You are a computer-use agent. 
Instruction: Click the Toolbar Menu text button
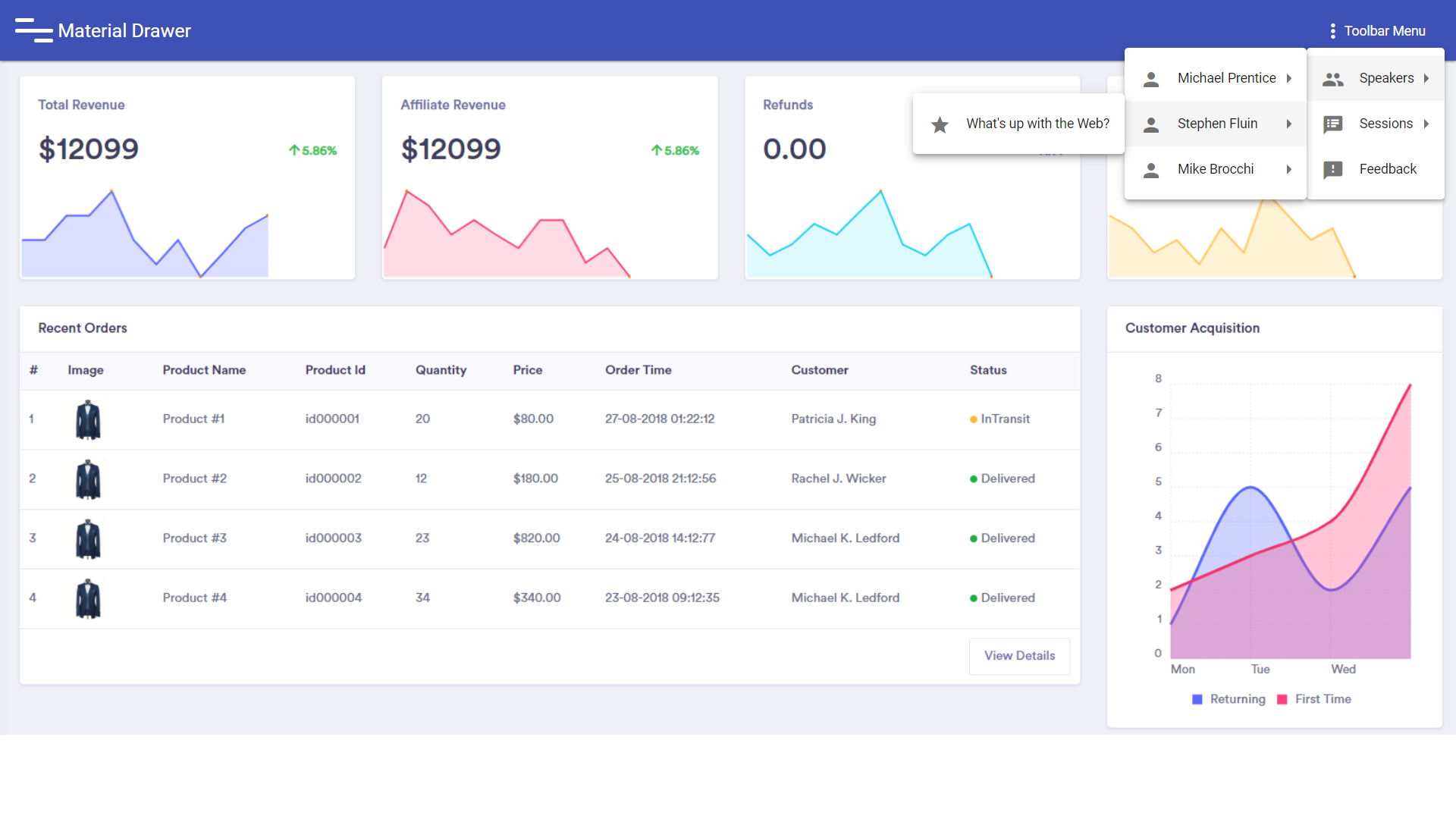tap(1384, 31)
